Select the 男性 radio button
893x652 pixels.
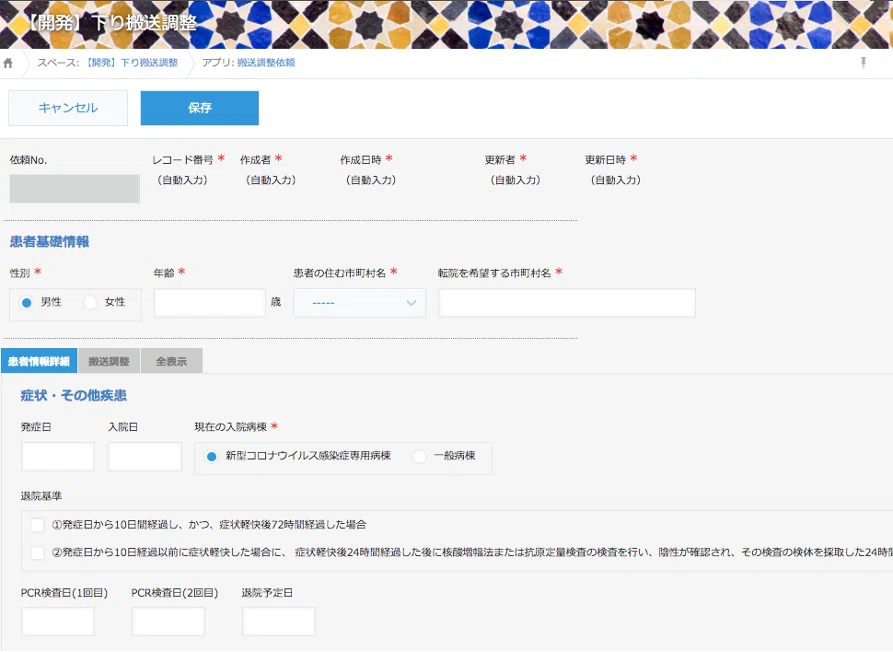coord(27,302)
